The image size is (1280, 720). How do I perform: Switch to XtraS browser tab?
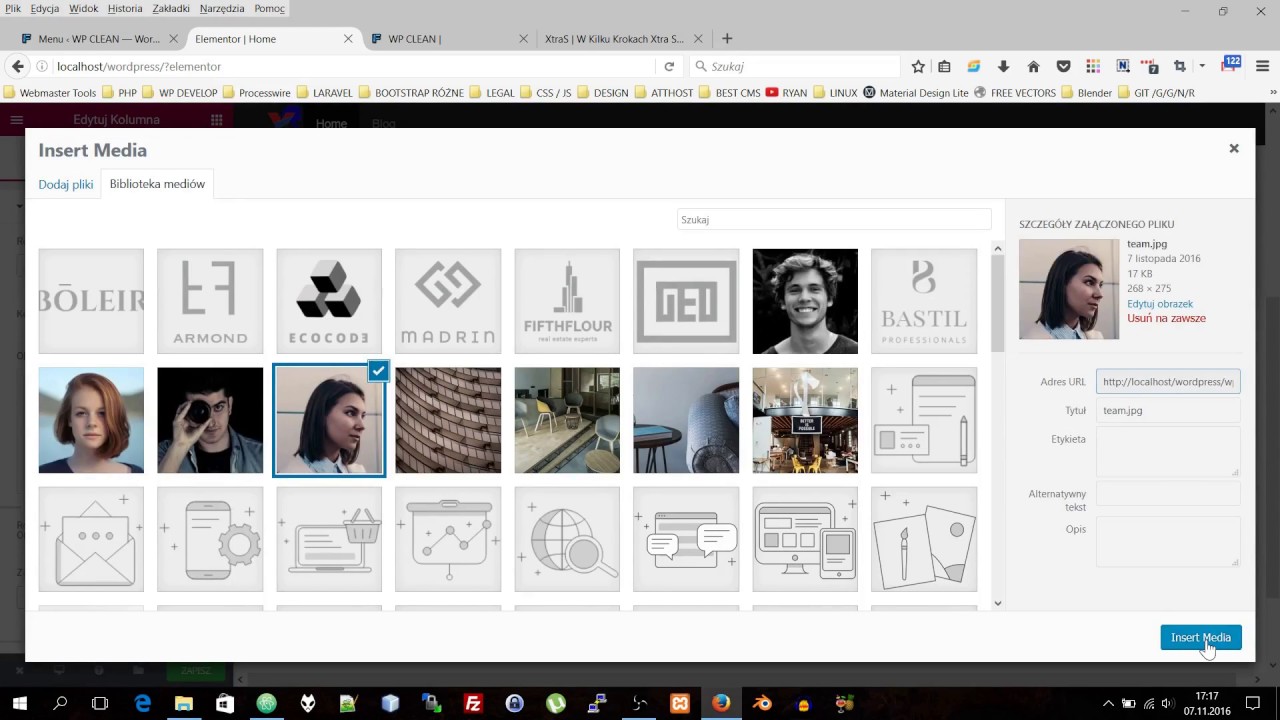coord(614,39)
